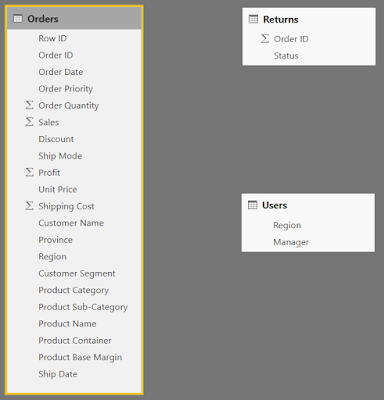Viewport: 384px width, 400px height.
Task: Click the Users table icon
Action: click(x=253, y=205)
